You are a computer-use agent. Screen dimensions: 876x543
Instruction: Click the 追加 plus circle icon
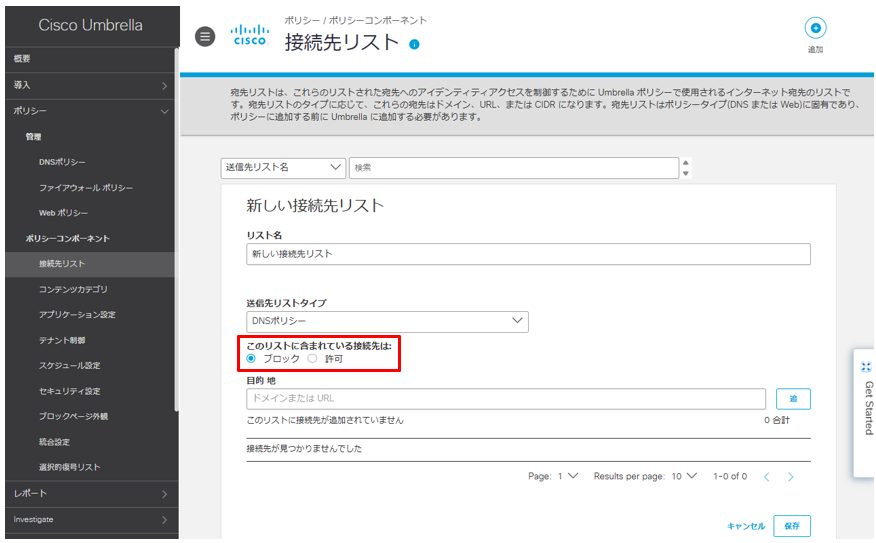click(x=815, y=28)
